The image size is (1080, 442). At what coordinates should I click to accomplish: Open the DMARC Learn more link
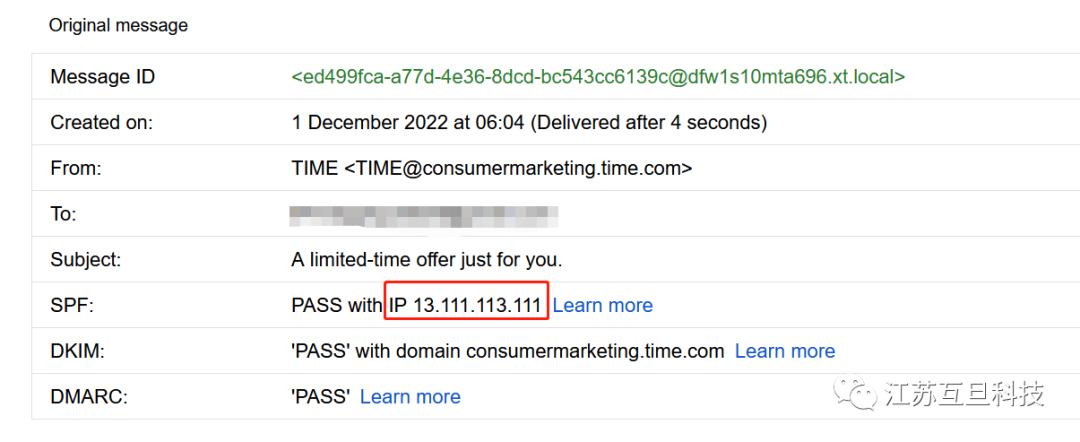(x=410, y=397)
